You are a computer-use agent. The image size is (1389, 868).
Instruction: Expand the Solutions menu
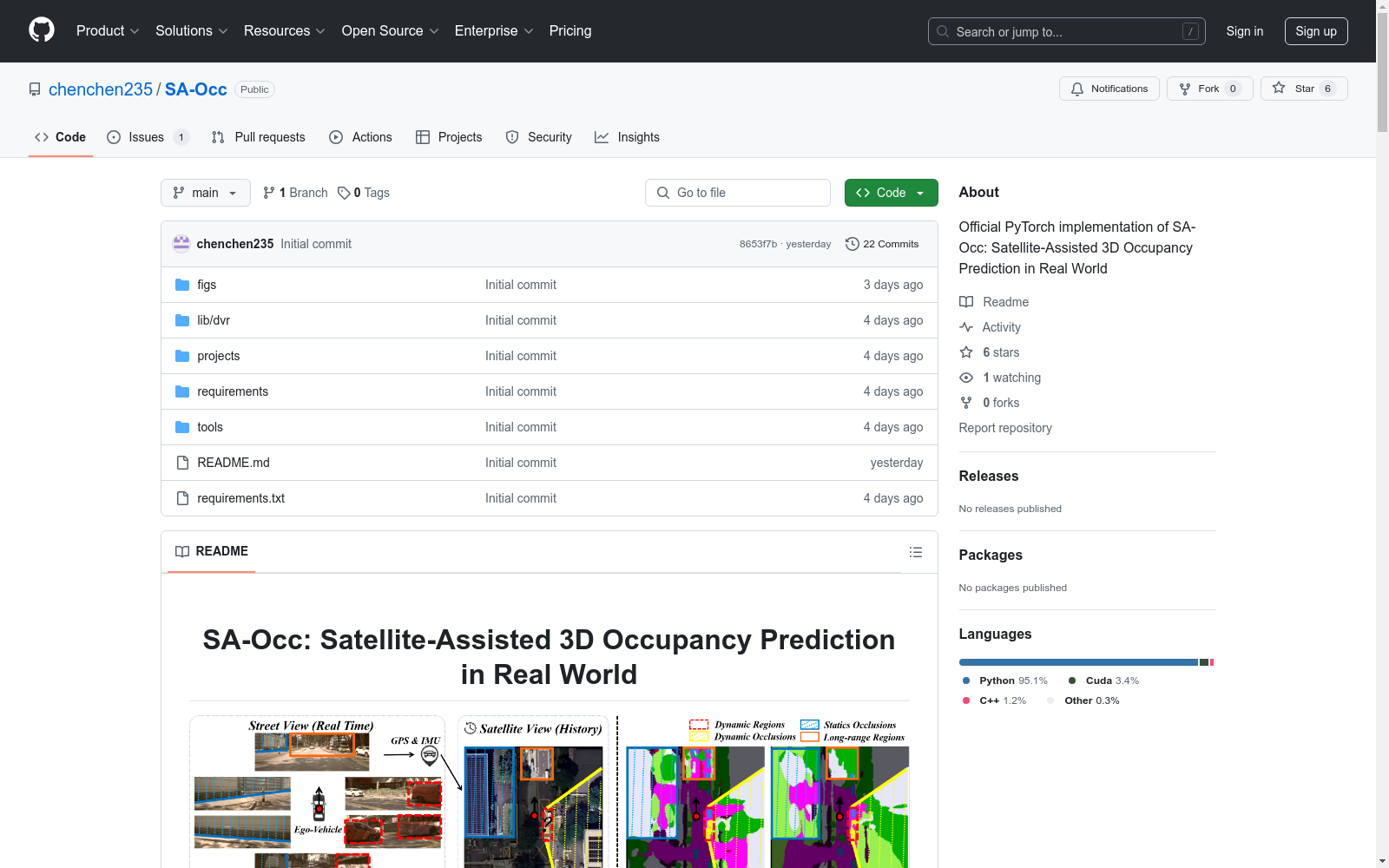pyautogui.click(x=192, y=30)
